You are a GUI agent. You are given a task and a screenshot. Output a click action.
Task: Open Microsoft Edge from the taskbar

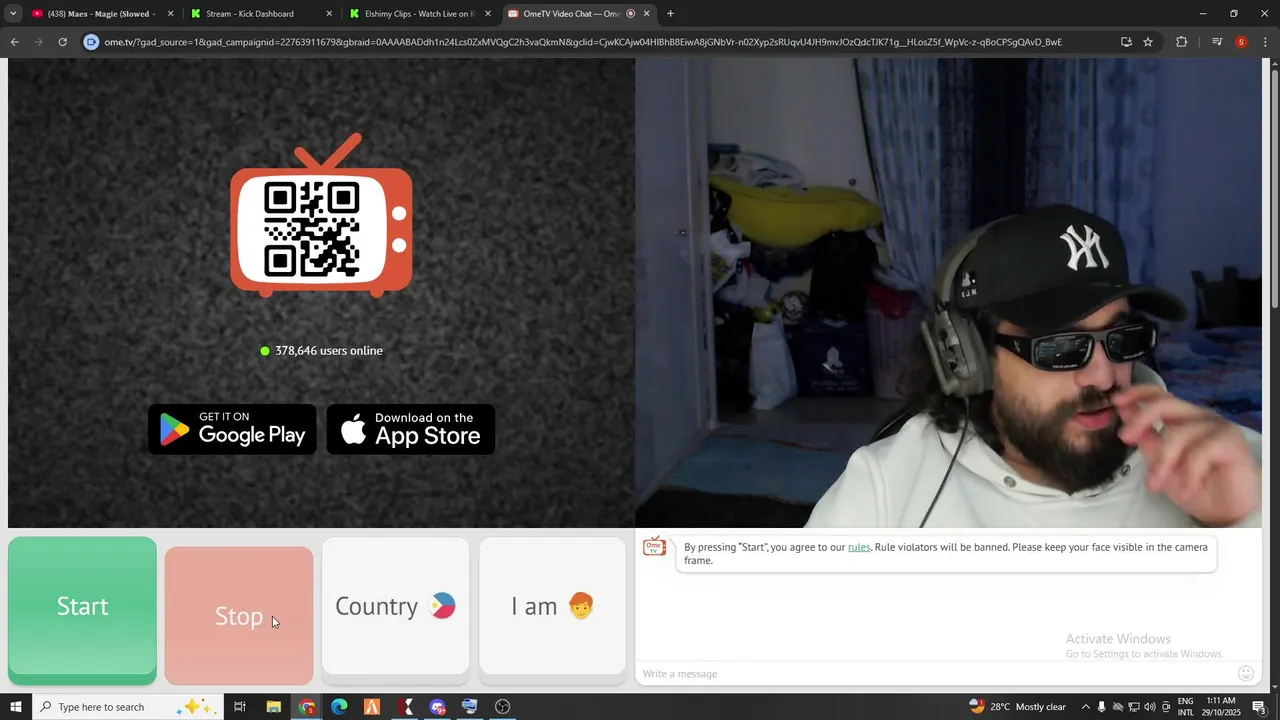[x=339, y=707]
